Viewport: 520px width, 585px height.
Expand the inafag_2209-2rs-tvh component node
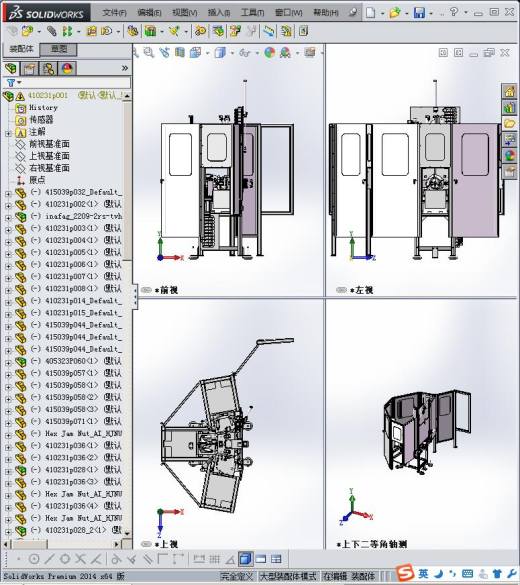(x=8, y=218)
